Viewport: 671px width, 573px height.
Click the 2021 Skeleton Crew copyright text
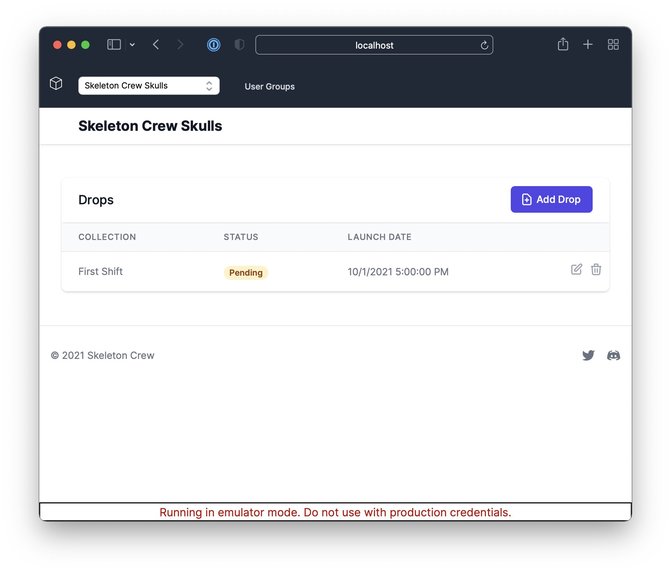(x=102, y=355)
